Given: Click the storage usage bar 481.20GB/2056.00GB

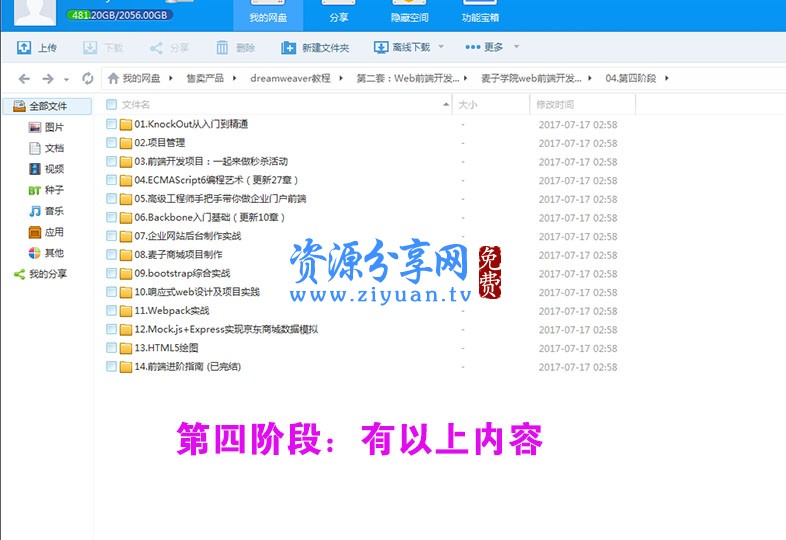Looking at the screenshot, I should pyautogui.click(x=119, y=15).
